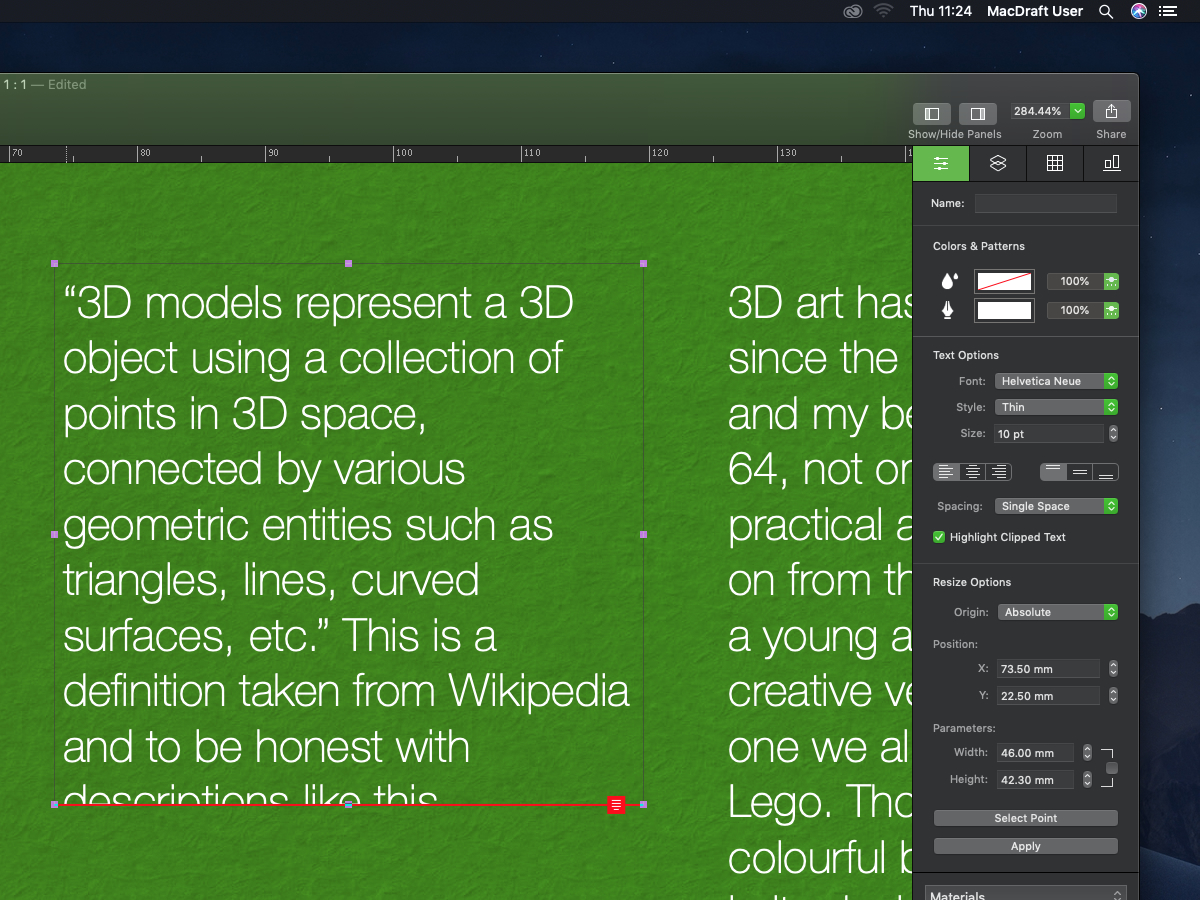Click the Share toolbar icon
This screenshot has width=1200, height=900.
(1111, 111)
